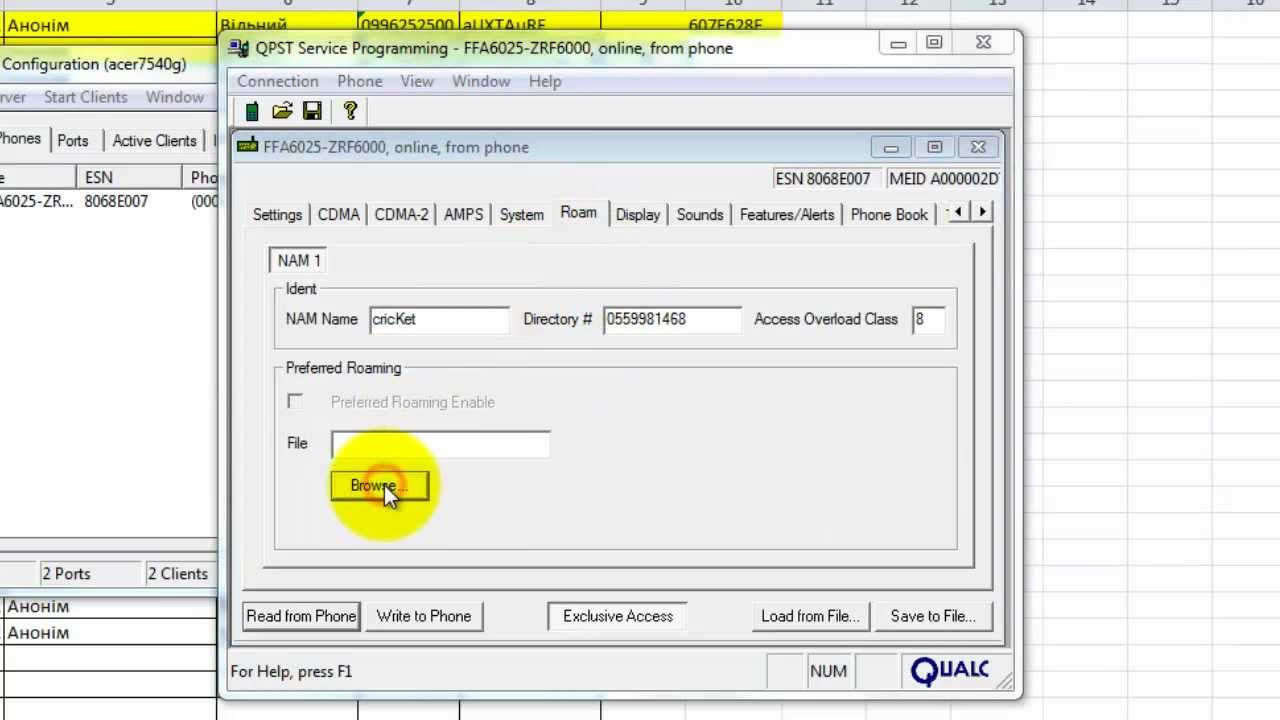
Task: Click the help question mark toolbar icon
Action: 350,111
